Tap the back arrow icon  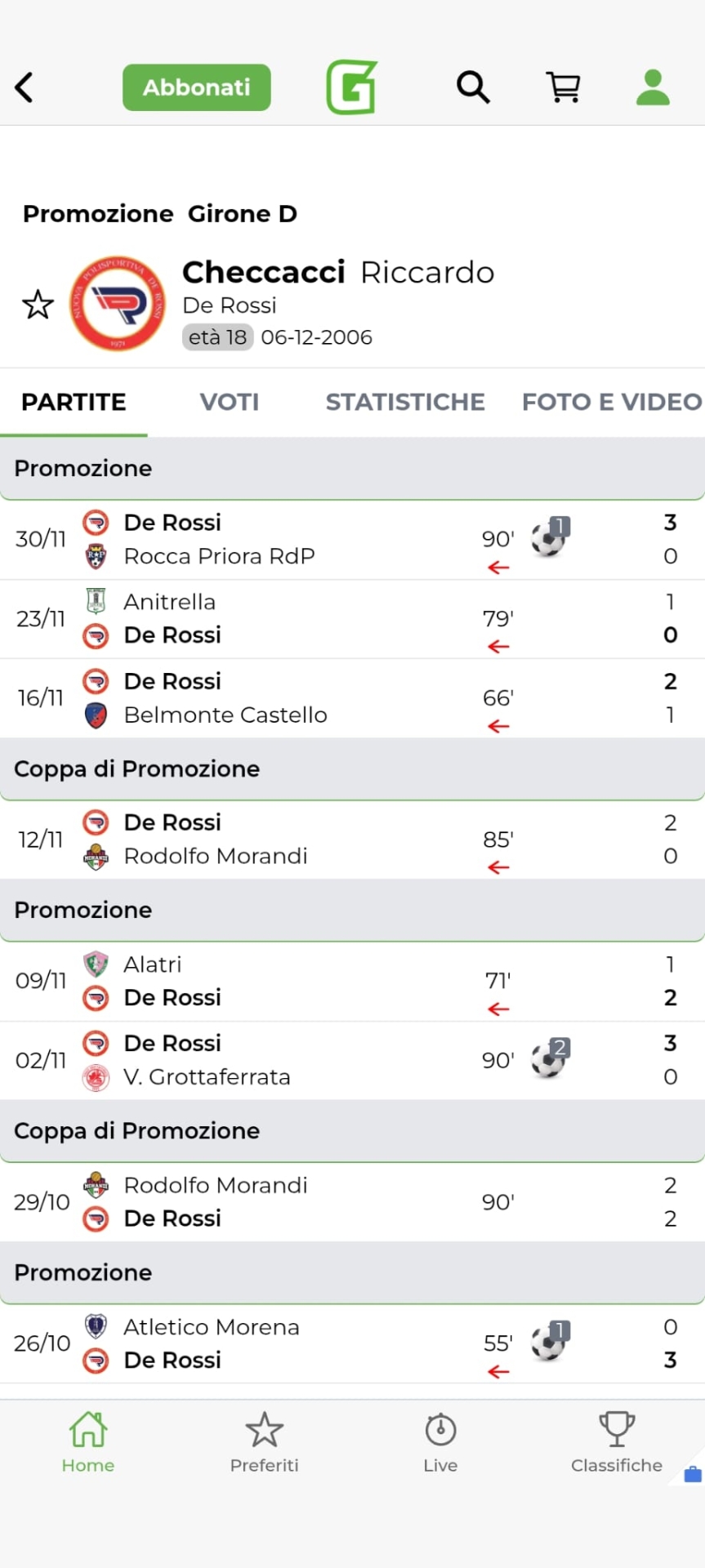tap(25, 87)
